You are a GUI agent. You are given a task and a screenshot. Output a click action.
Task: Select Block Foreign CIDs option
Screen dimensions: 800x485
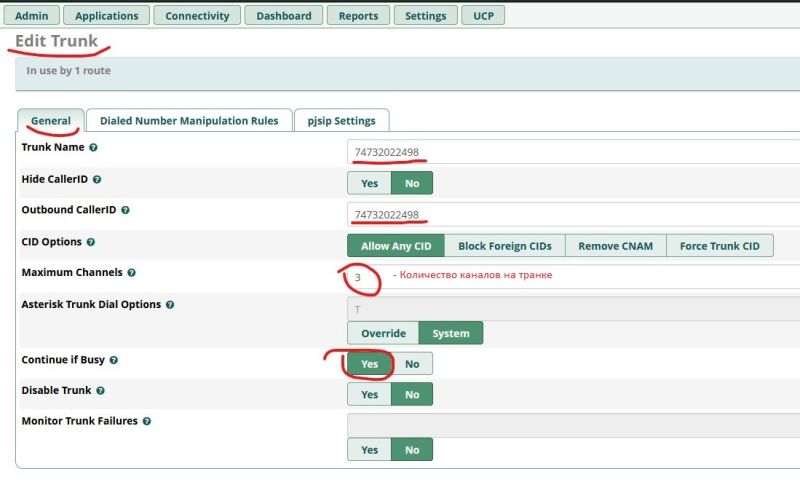click(505, 246)
